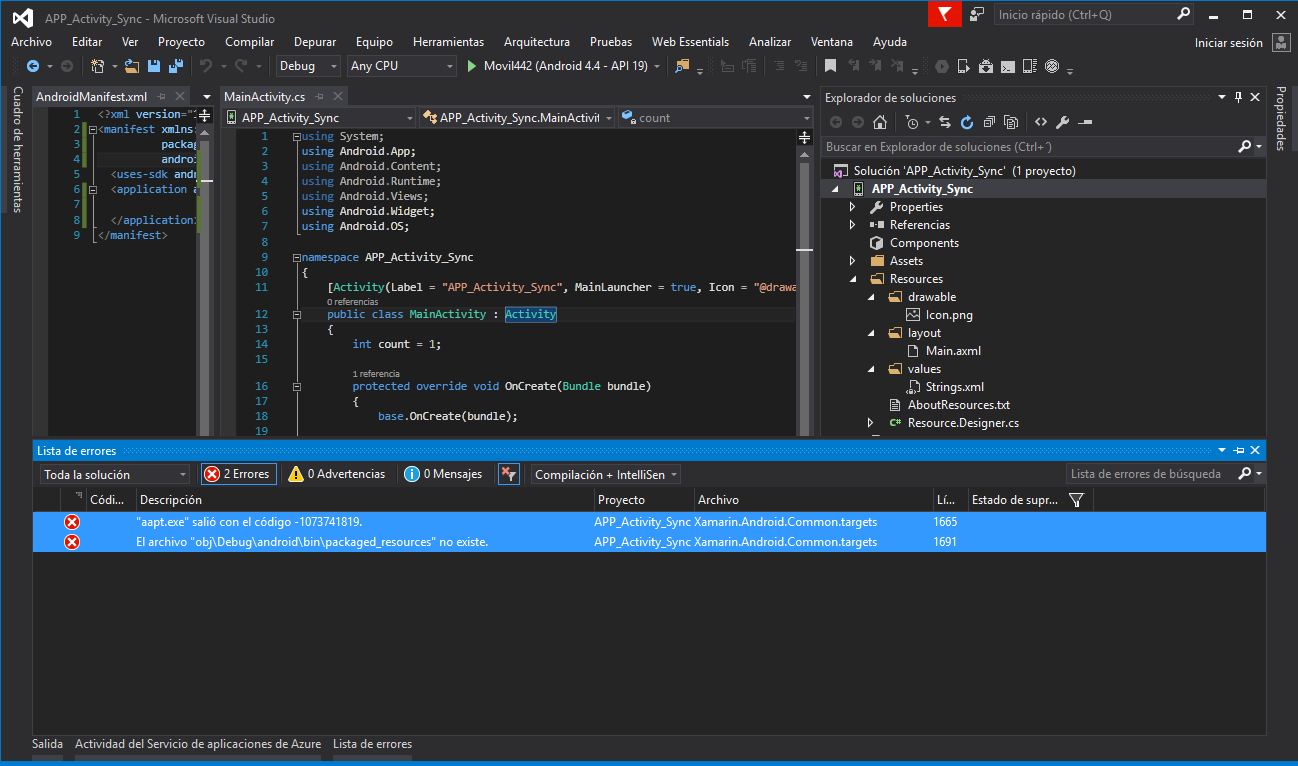
Task: Open the APP_Activity_Sync.MainActivity class dropdown
Action: point(517,118)
